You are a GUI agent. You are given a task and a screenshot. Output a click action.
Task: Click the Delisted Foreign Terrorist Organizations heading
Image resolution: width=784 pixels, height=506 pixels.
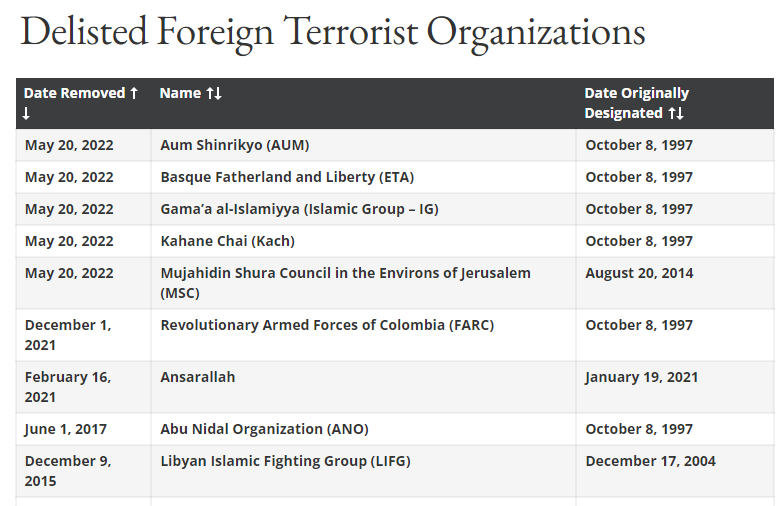[x=333, y=32]
